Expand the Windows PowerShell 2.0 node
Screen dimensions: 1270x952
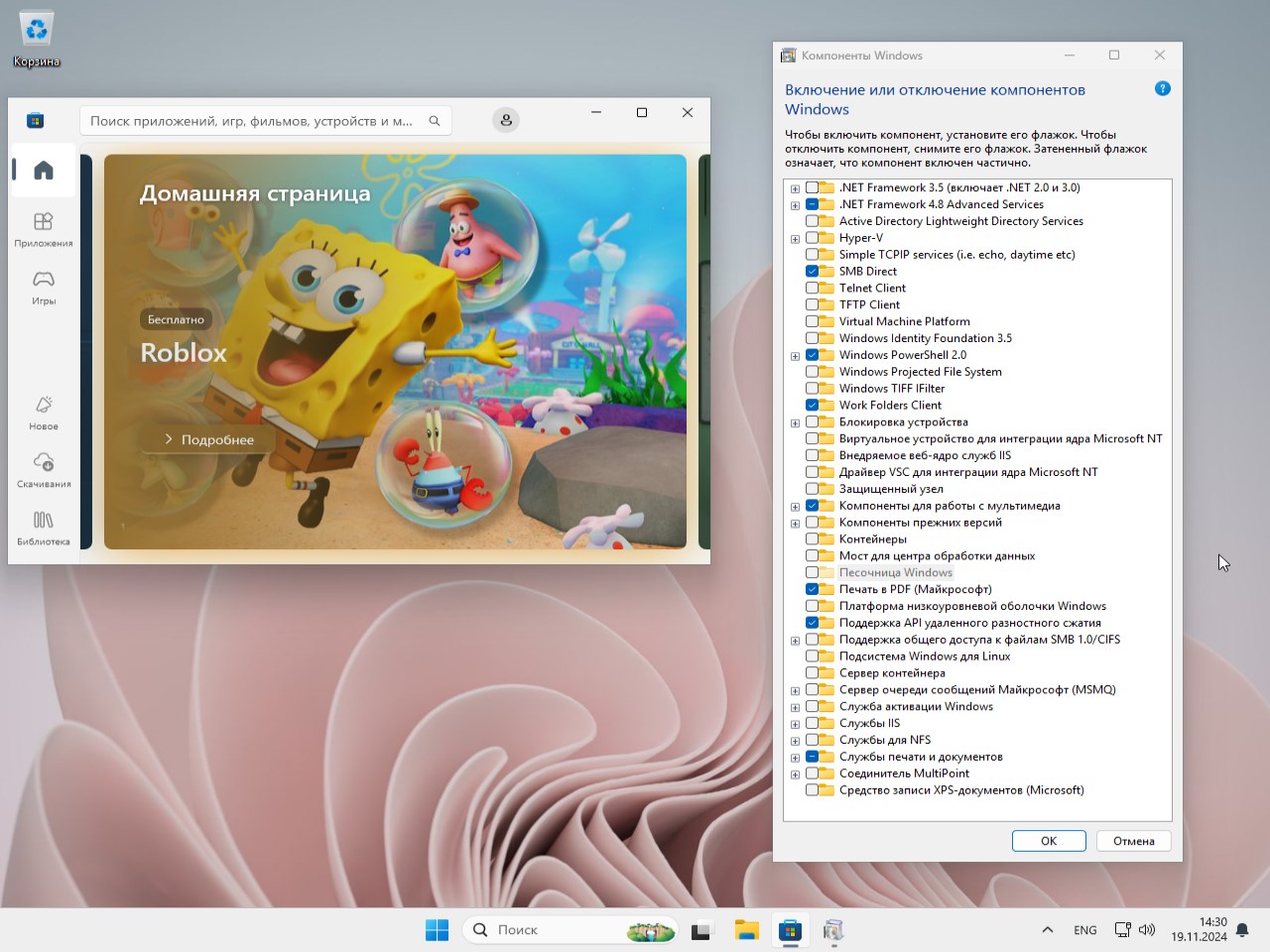coord(795,356)
